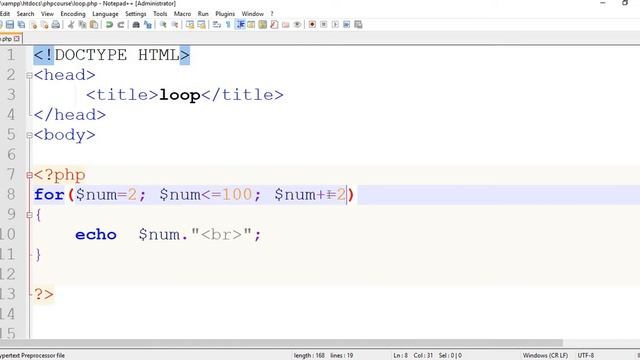Collapse the brace fold marker on line 9
The width and height of the screenshot is (640, 360).
[x=29, y=215]
